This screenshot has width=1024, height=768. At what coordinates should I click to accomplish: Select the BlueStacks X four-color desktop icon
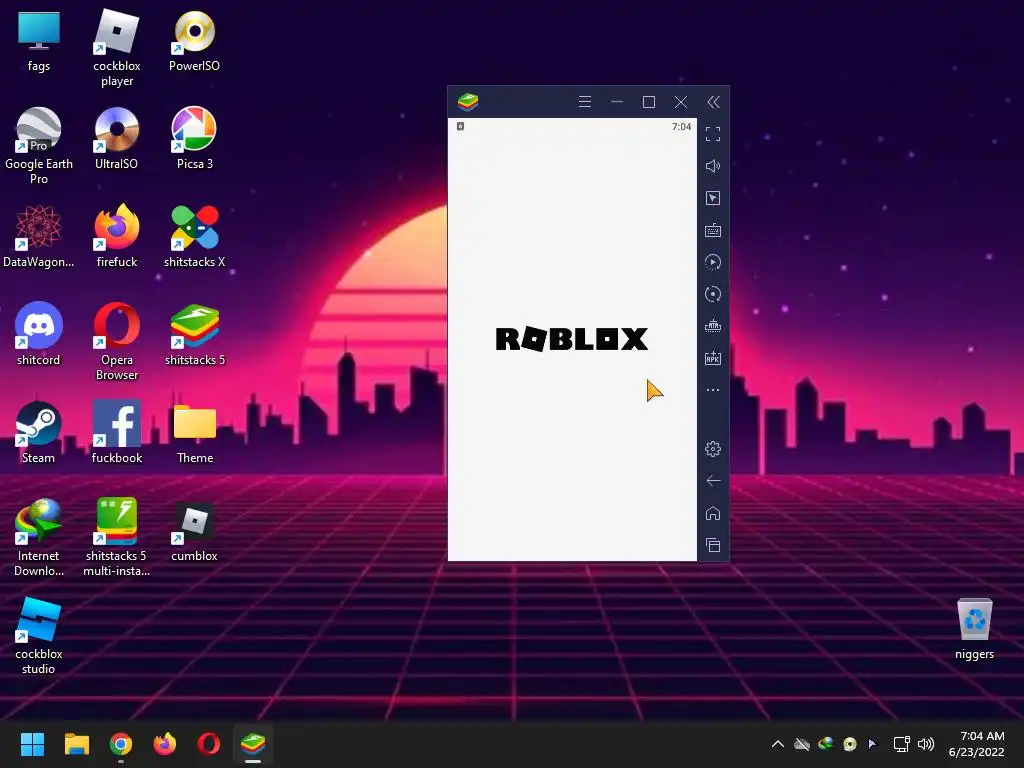(x=194, y=237)
